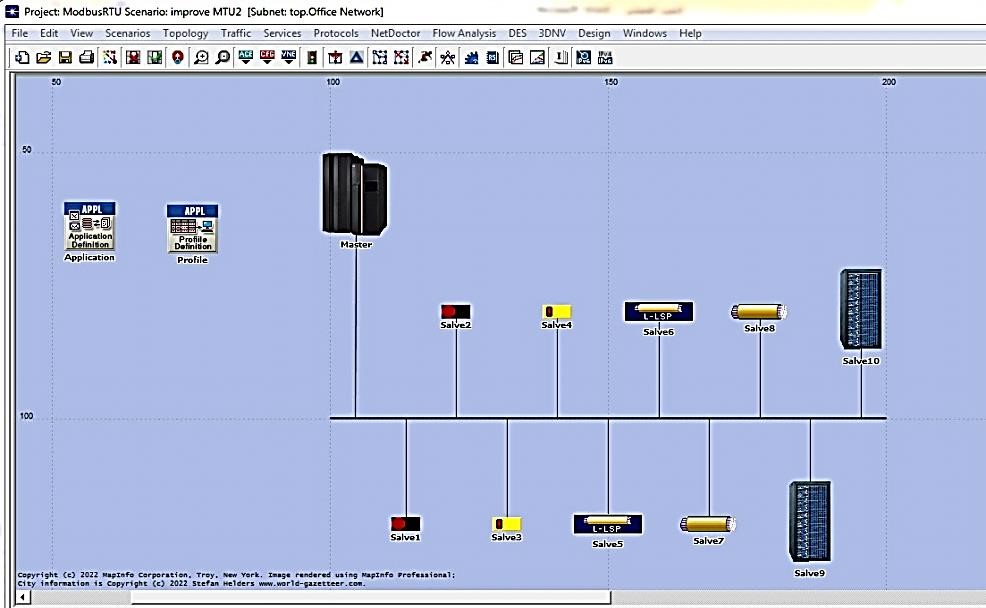Select the Salve8 cylinder node
This screenshot has width=986, height=608.
click(x=759, y=311)
